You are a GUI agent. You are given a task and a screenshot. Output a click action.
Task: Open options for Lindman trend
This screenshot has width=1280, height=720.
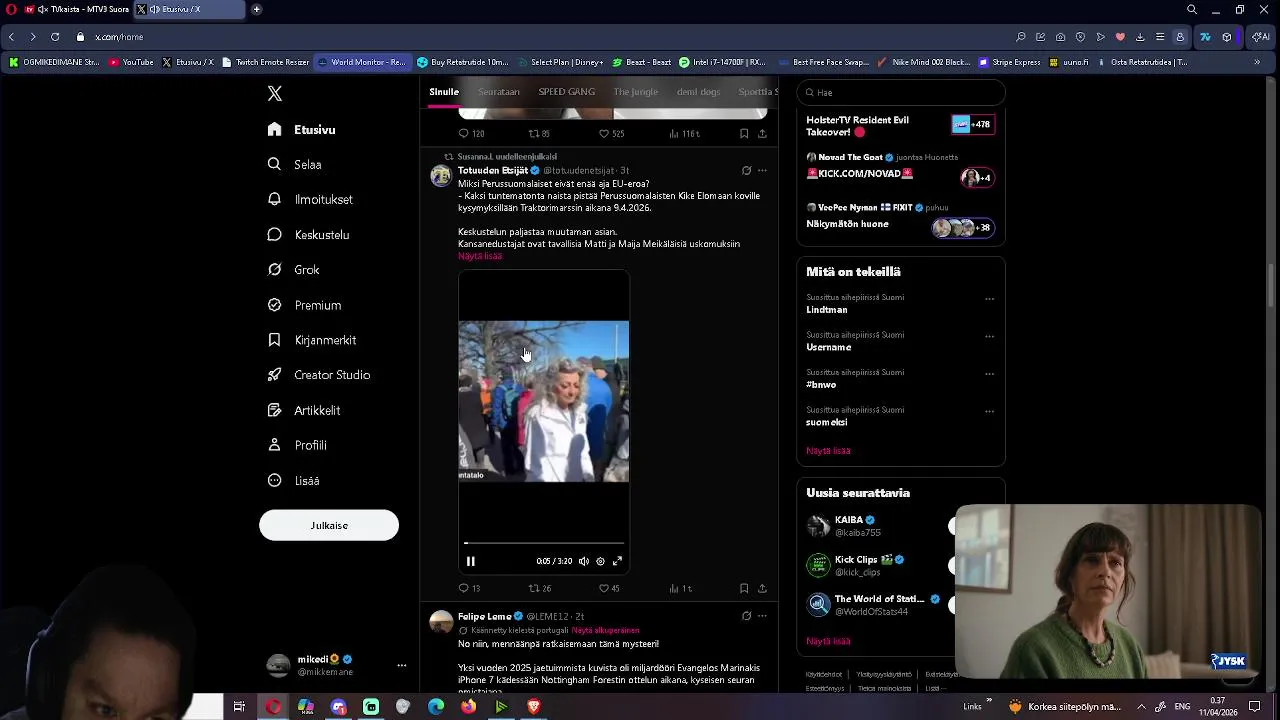[989, 299]
